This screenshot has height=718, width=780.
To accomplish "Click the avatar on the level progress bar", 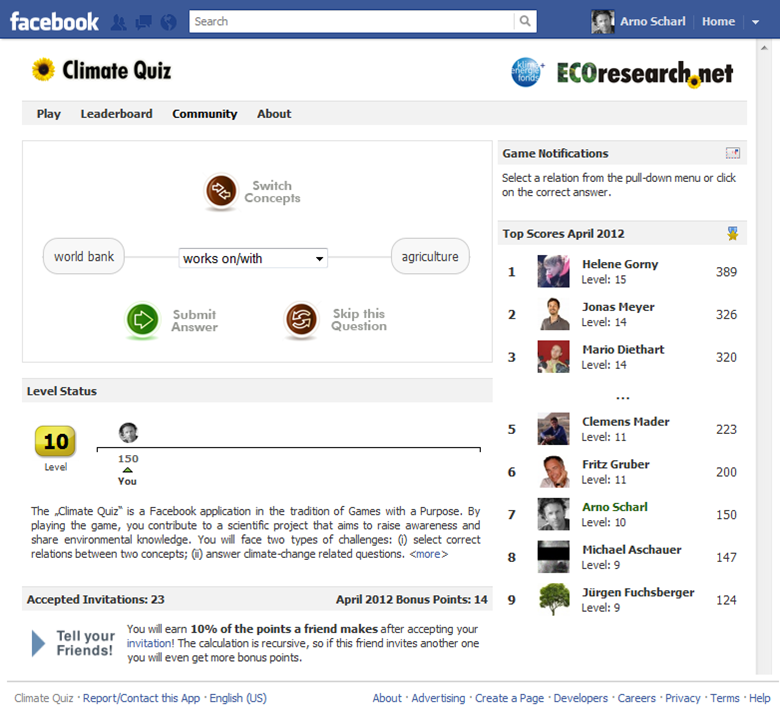I will [x=128, y=433].
